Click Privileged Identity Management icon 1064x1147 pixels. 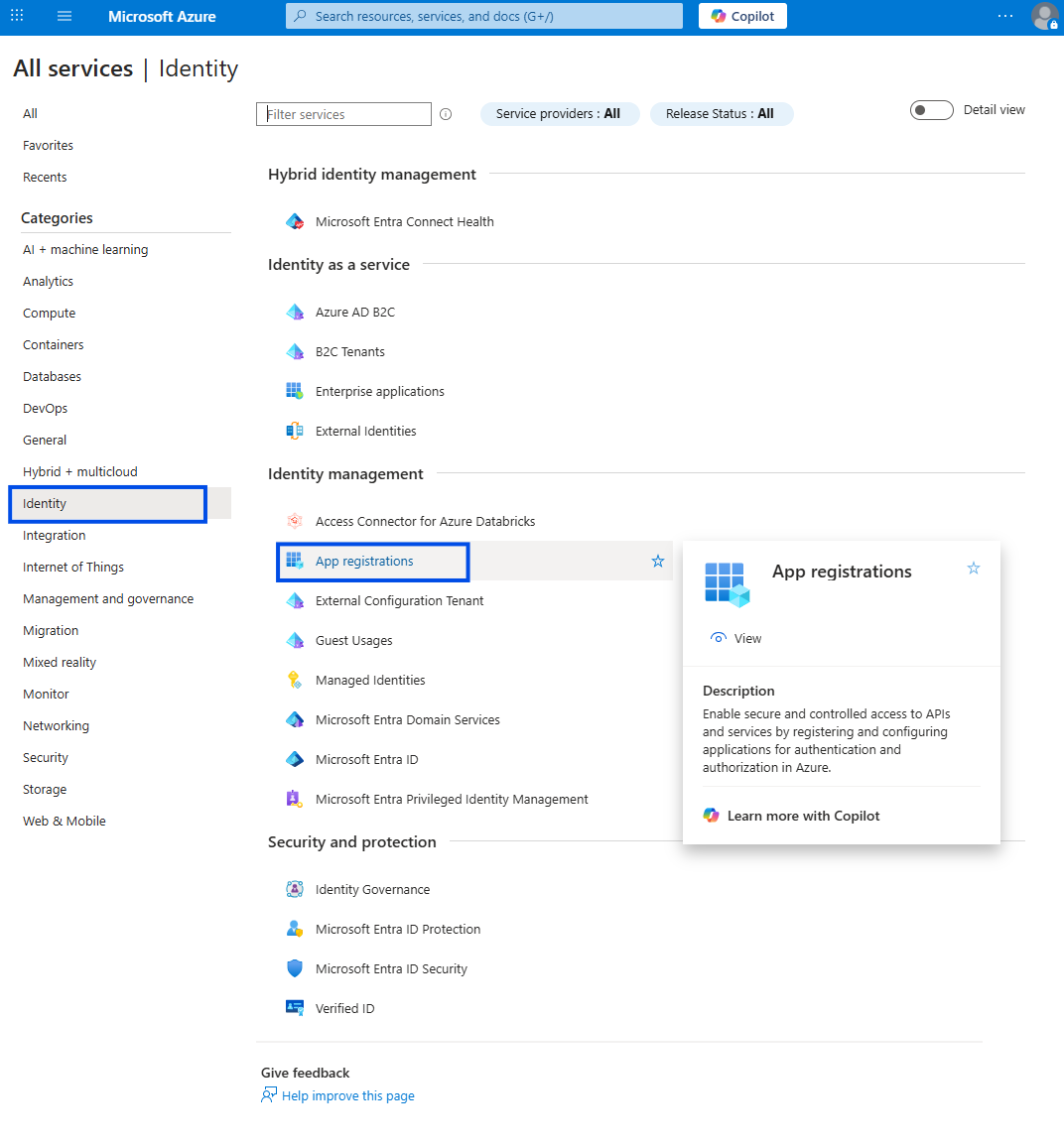(294, 799)
